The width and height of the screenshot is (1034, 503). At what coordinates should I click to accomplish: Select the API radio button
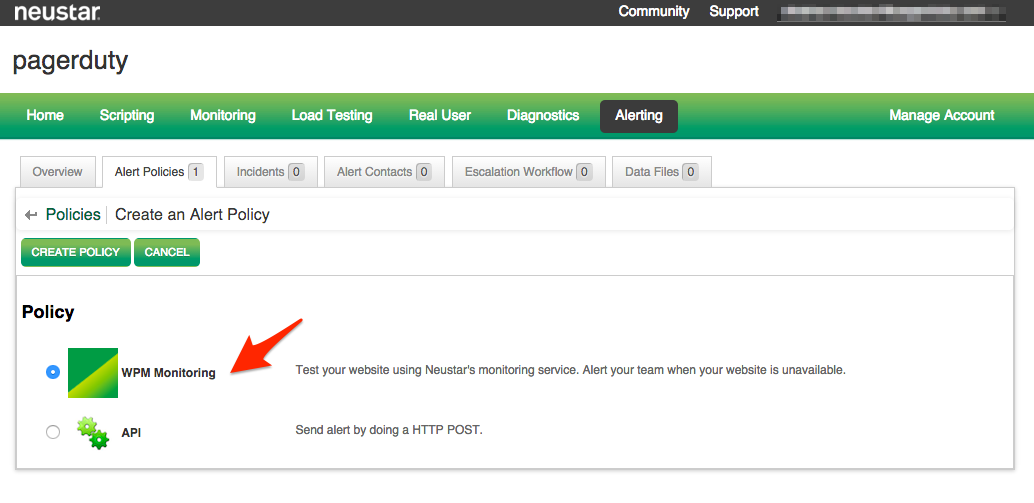53,432
